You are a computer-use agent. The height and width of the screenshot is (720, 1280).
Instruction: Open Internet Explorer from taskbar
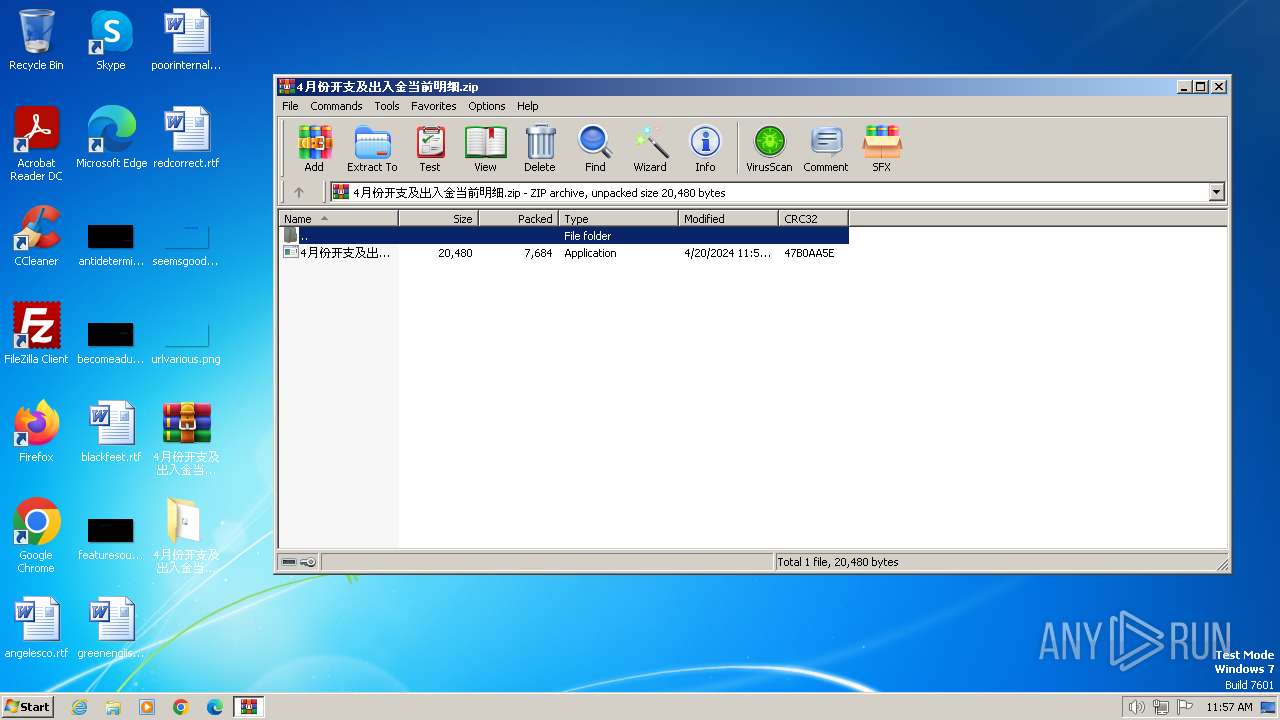[x=79, y=707]
